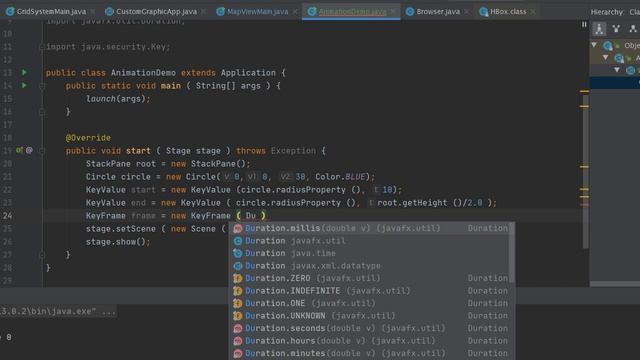Click the main method closing fold marker on line 16
The height and width of the screenshot is (360, 640).
42,111
